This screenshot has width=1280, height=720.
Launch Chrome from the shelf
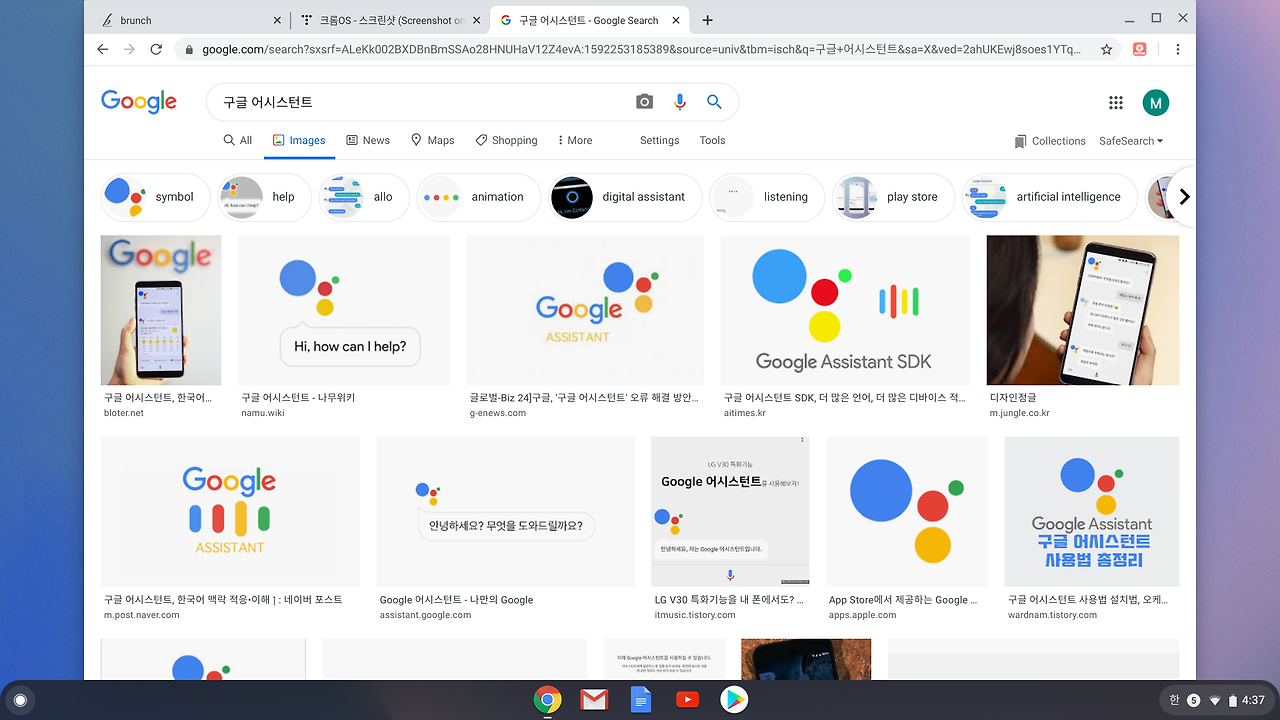(547, 700)
